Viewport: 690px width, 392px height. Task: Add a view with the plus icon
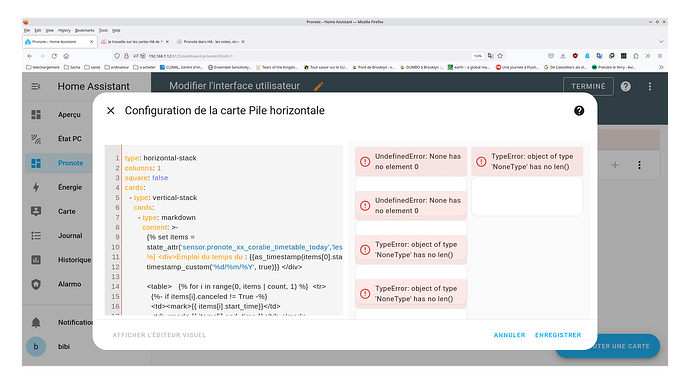615,165
